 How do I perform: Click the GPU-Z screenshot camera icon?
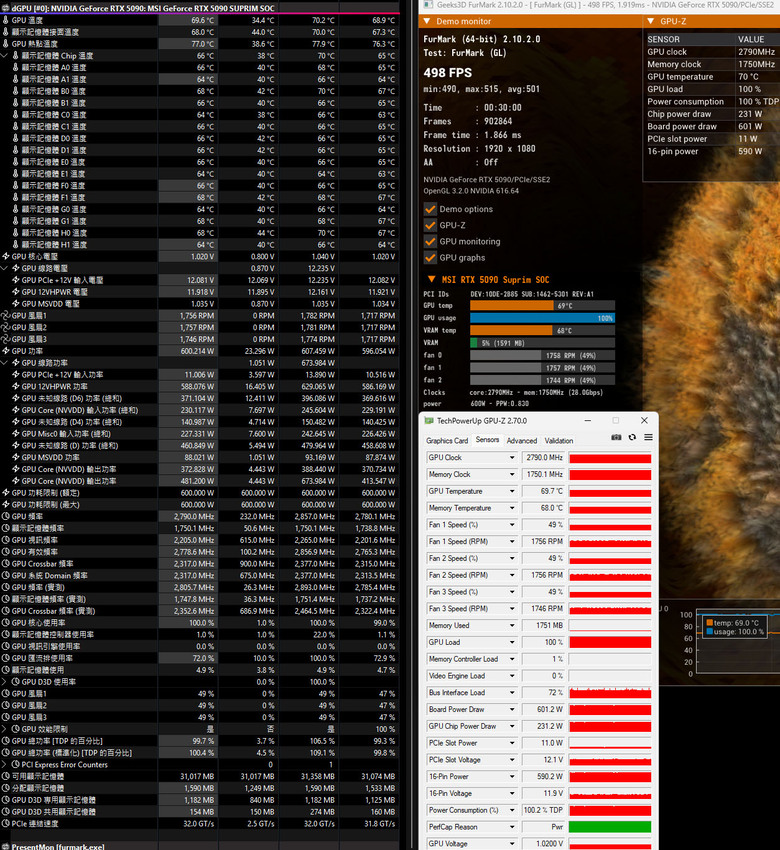616,437
